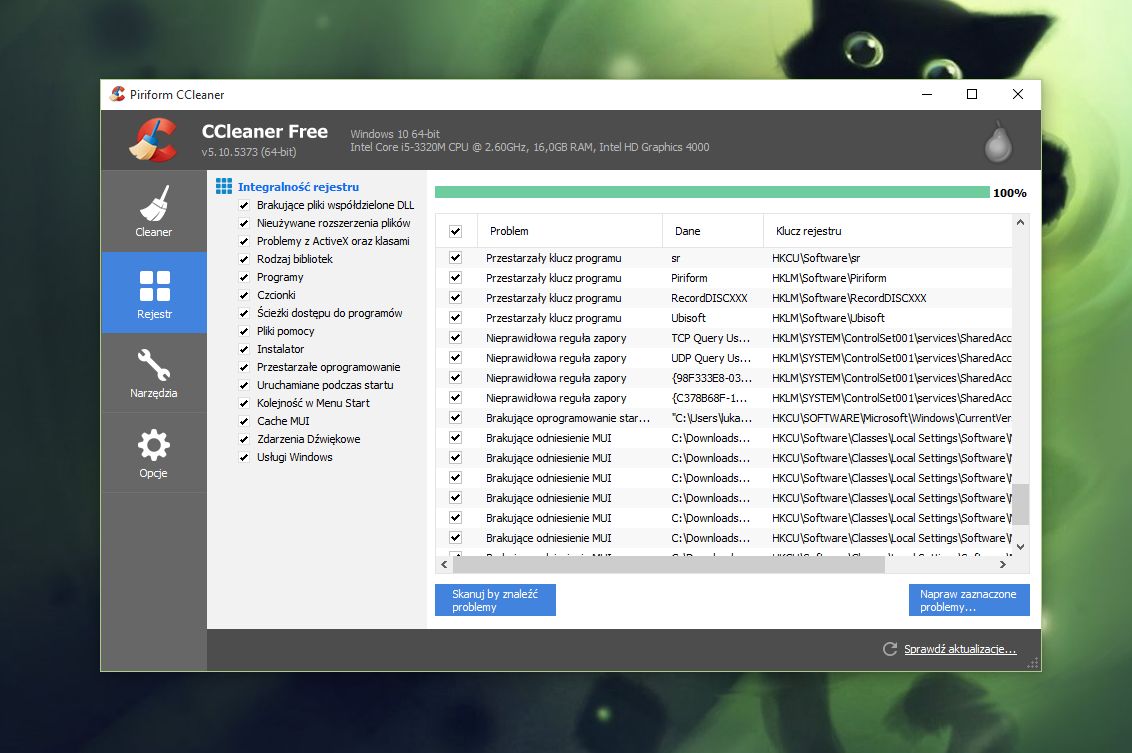Image resolution: width=1132 pixels, height=753 pixels.
Task: Maximize the Piriform CCleaner window
Action: [972, 94]
